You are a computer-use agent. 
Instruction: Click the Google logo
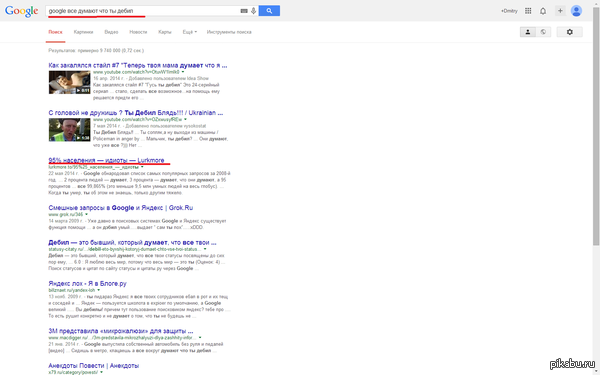coord(21,11)
